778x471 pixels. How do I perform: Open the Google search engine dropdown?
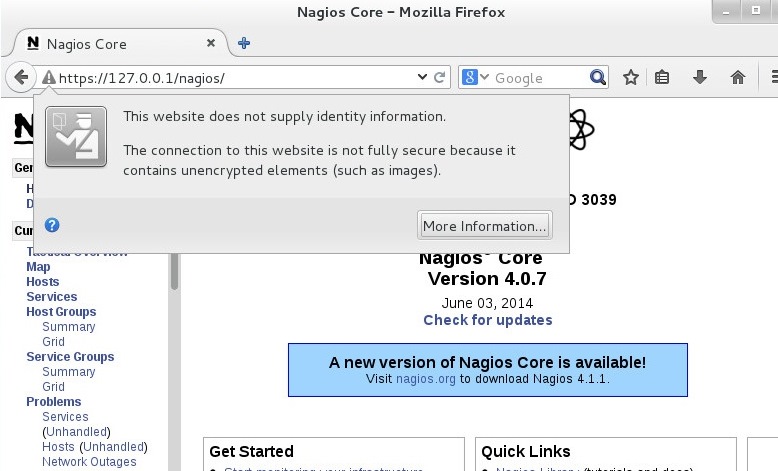click(x=476, y=77)
